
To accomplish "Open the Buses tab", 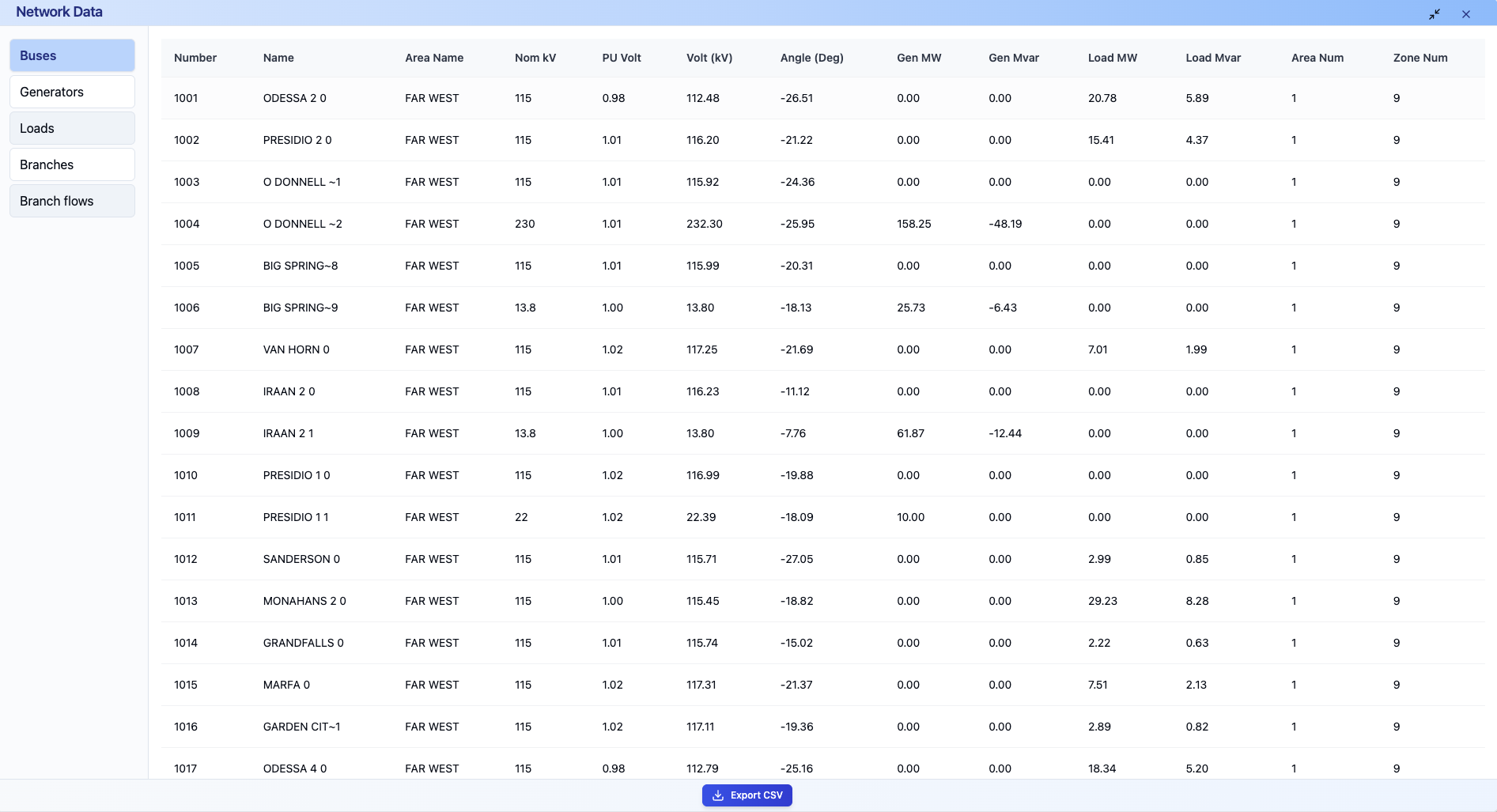I will coord(72,55).
